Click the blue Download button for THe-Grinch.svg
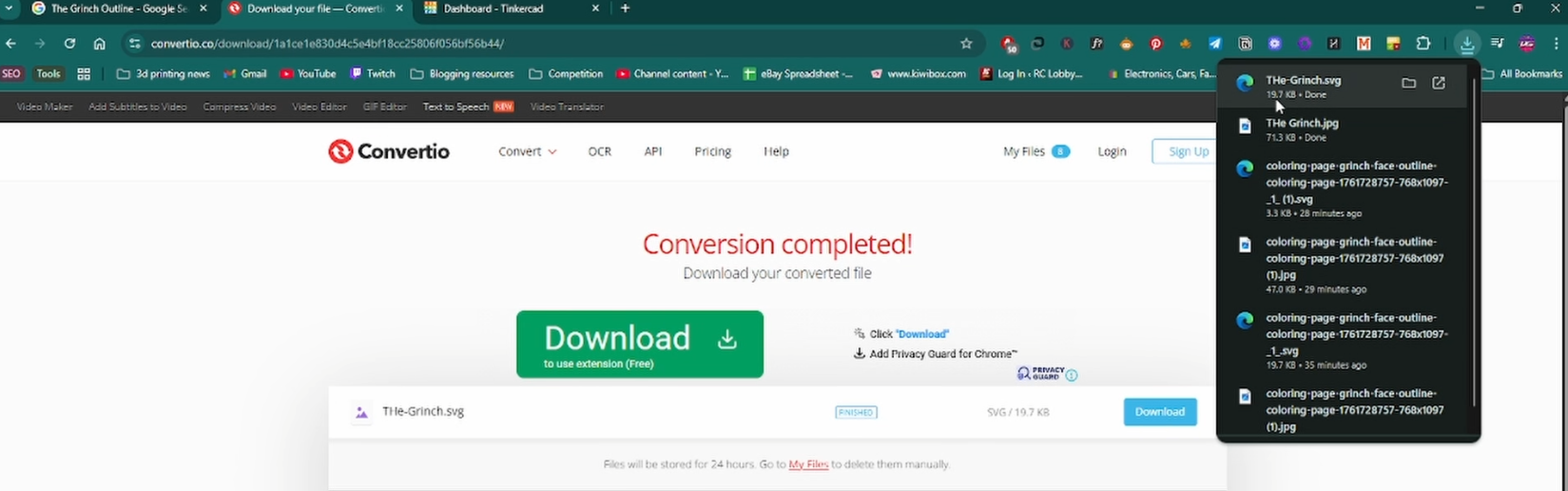Viewport: 1568px width, 491px height. click(x=1159, y=412)
